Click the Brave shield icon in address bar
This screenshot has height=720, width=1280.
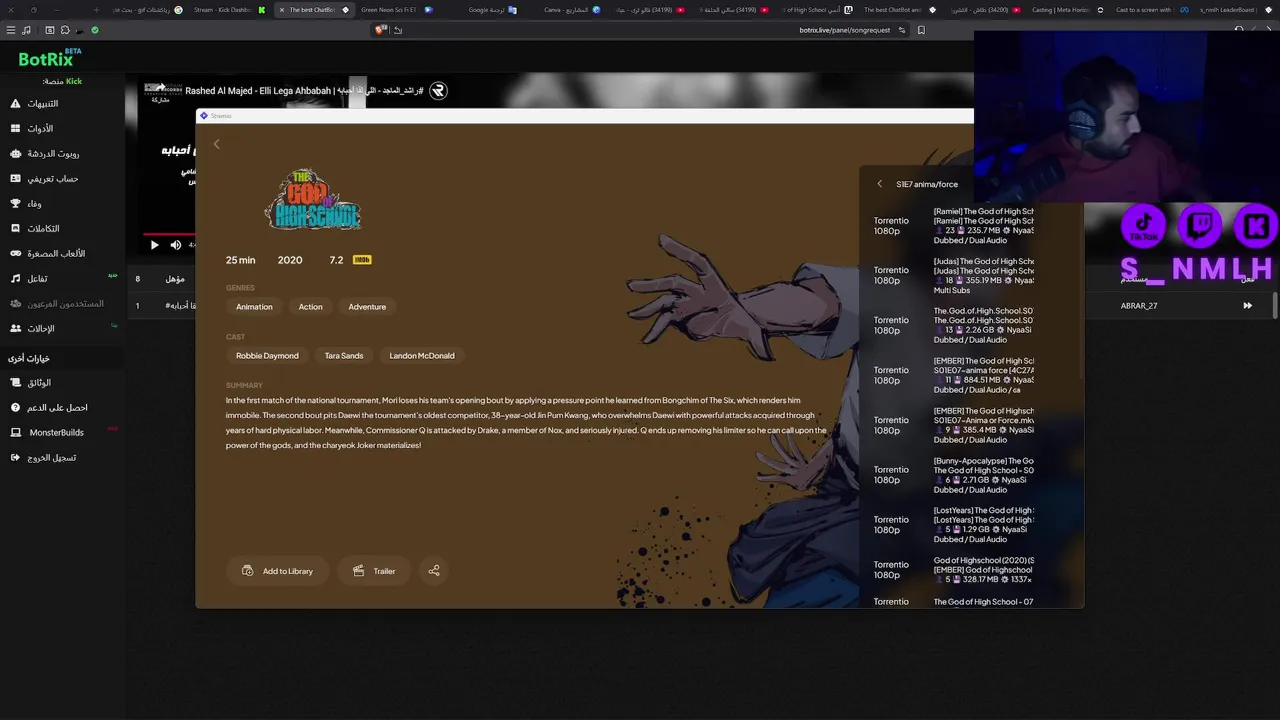point(380,30)
